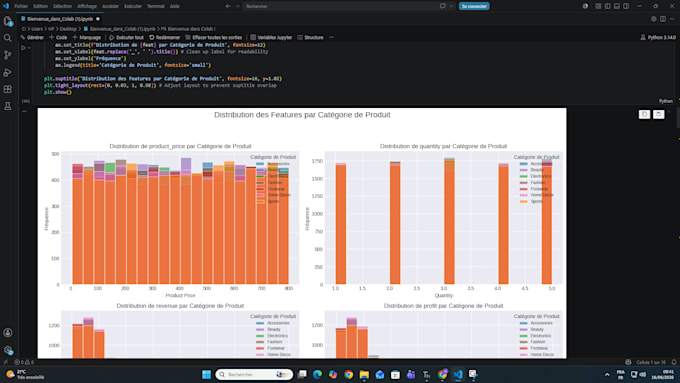Open notifications bell in status bar
This screenshot has width=680, height=383.
tap(674, 362)
